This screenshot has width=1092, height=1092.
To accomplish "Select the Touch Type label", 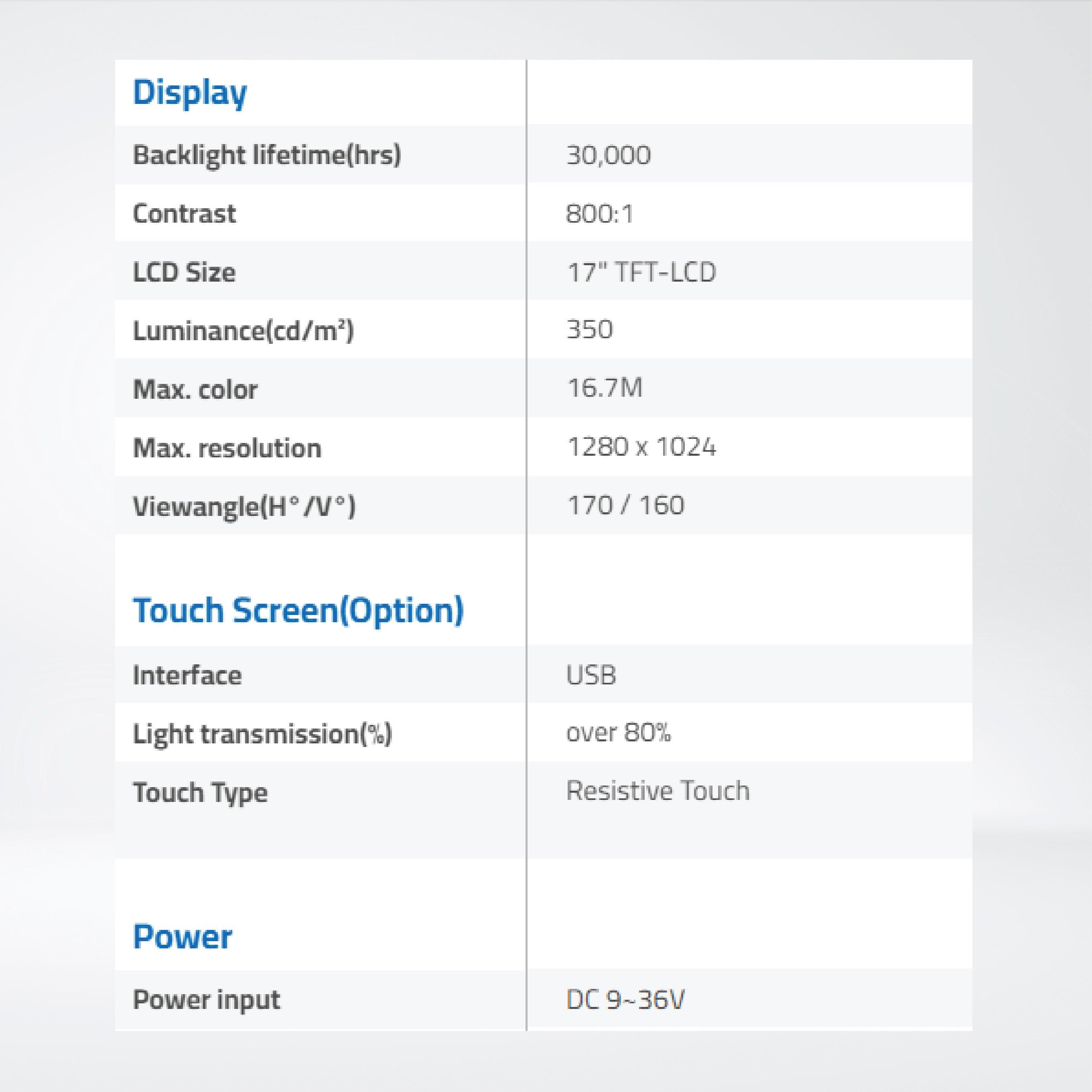I will click(x=200, y=793).
